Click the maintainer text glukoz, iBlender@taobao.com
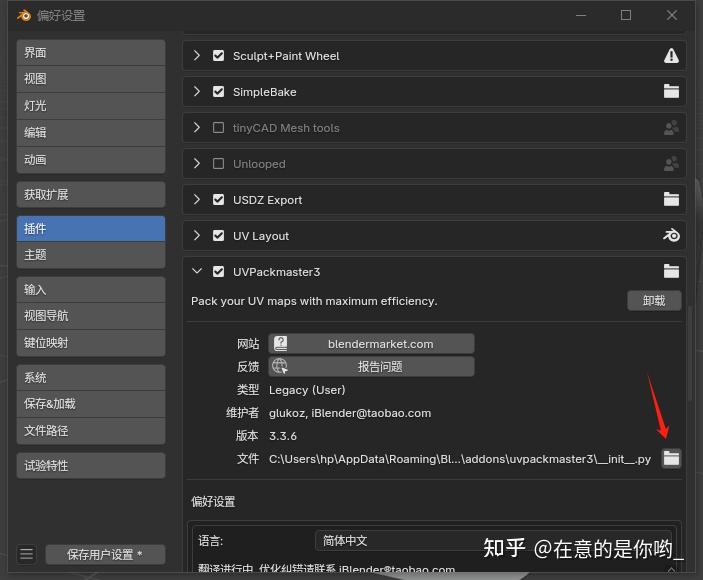 tap(350, 413)
